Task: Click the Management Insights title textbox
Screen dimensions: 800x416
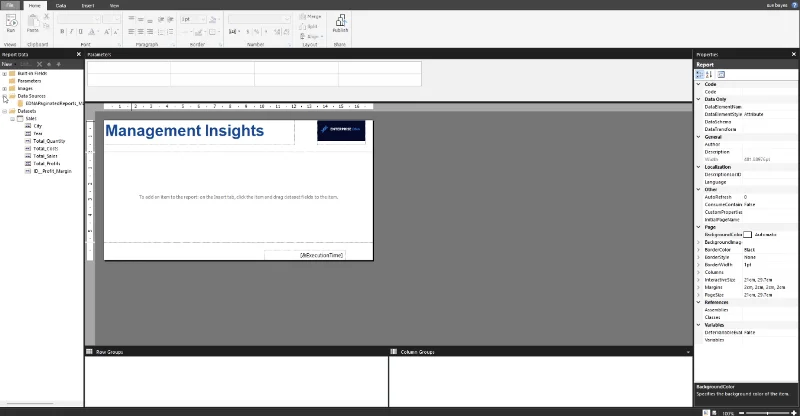Action: click(199, 132)
